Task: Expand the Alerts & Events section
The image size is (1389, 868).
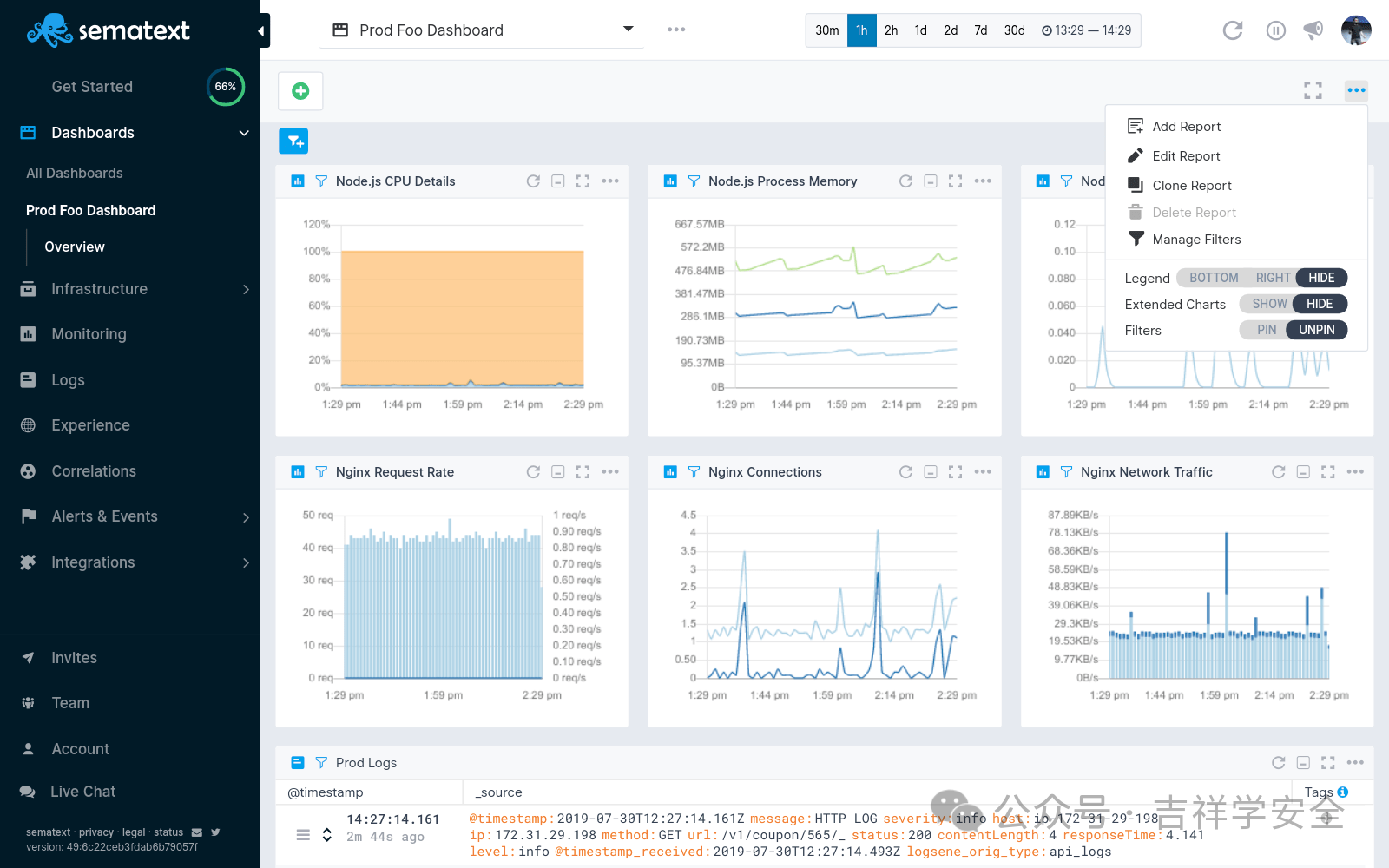Action: click(246, 517)
